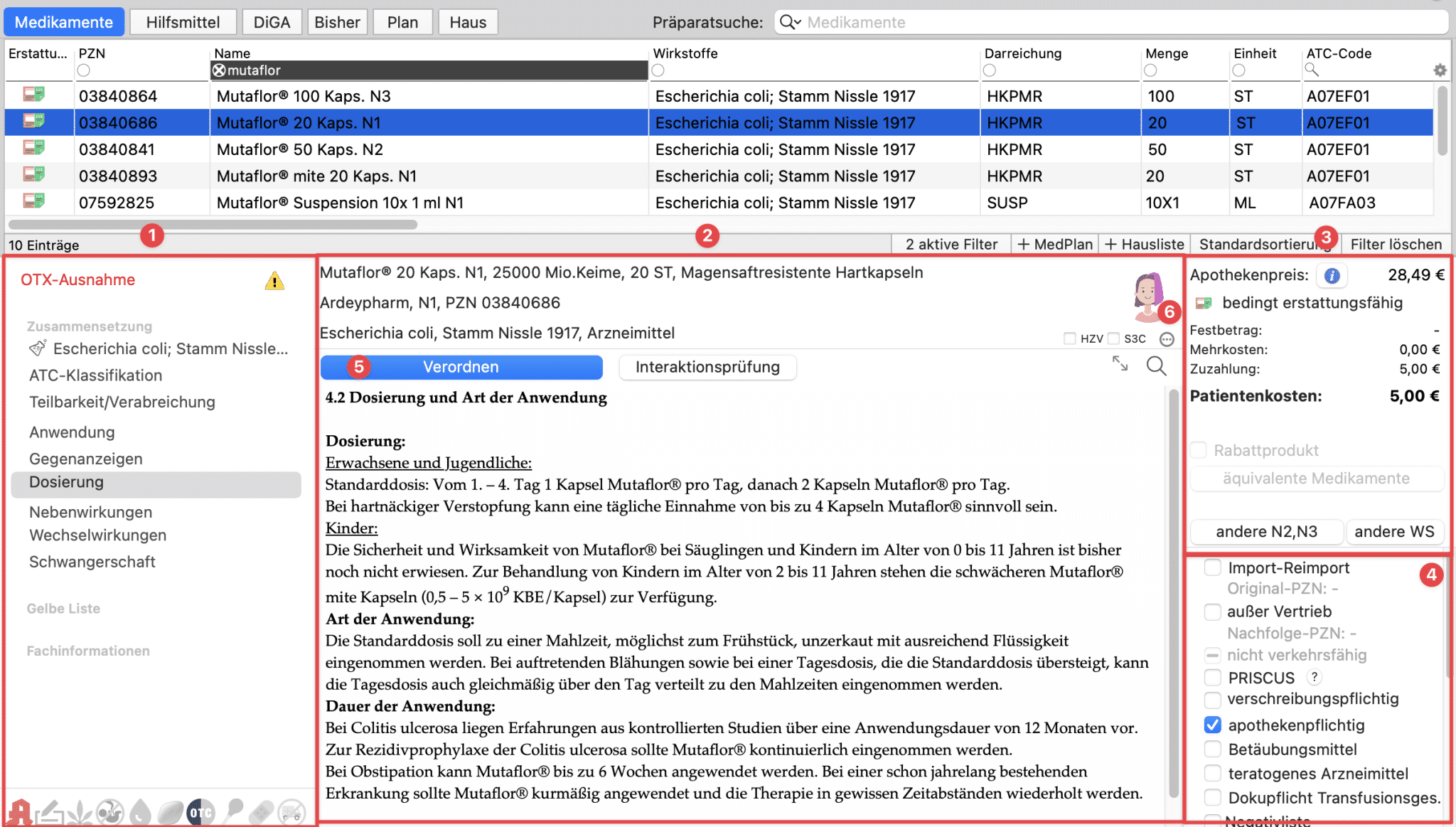Tick the S3C checkbox
1456x827 pixels.
pyautogui.click(x=1114, y=338)
